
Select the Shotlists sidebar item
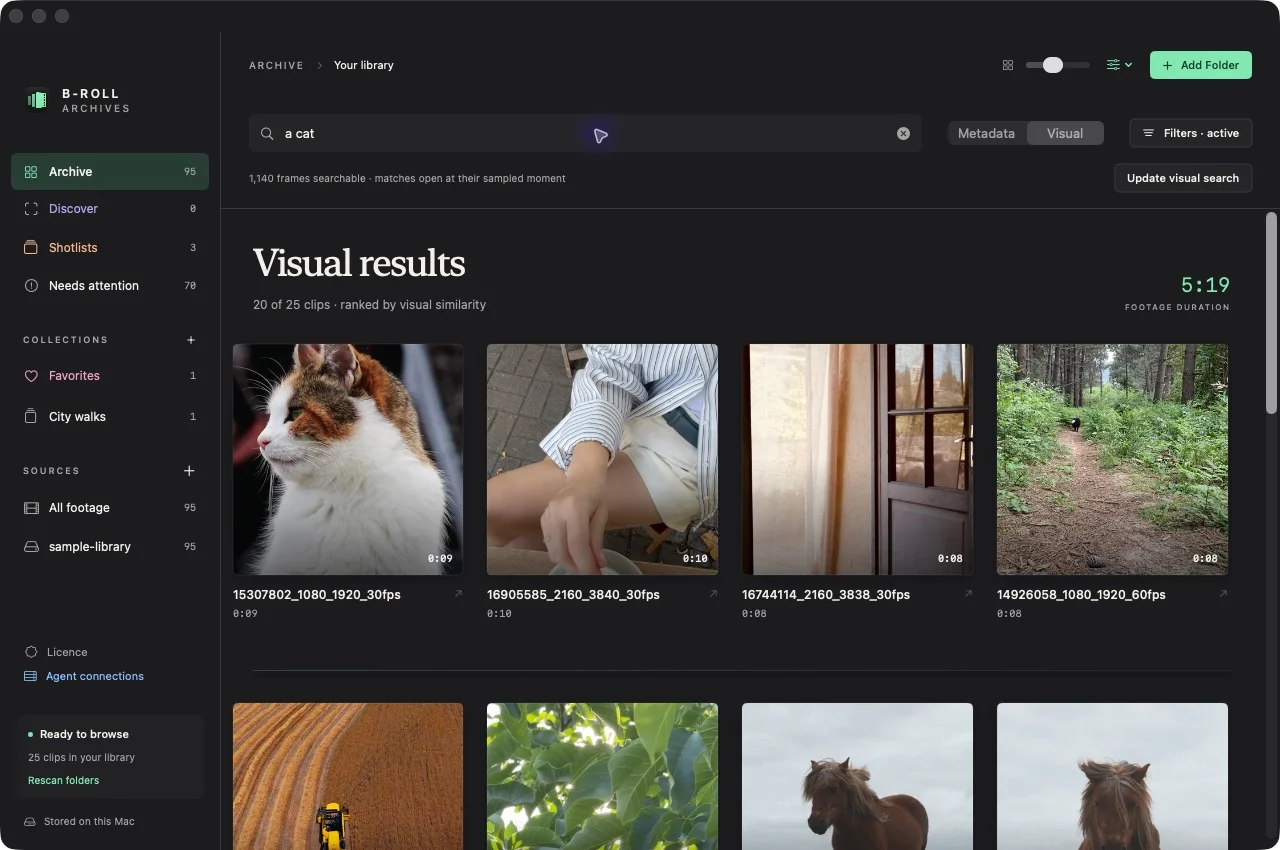point(110,247)
